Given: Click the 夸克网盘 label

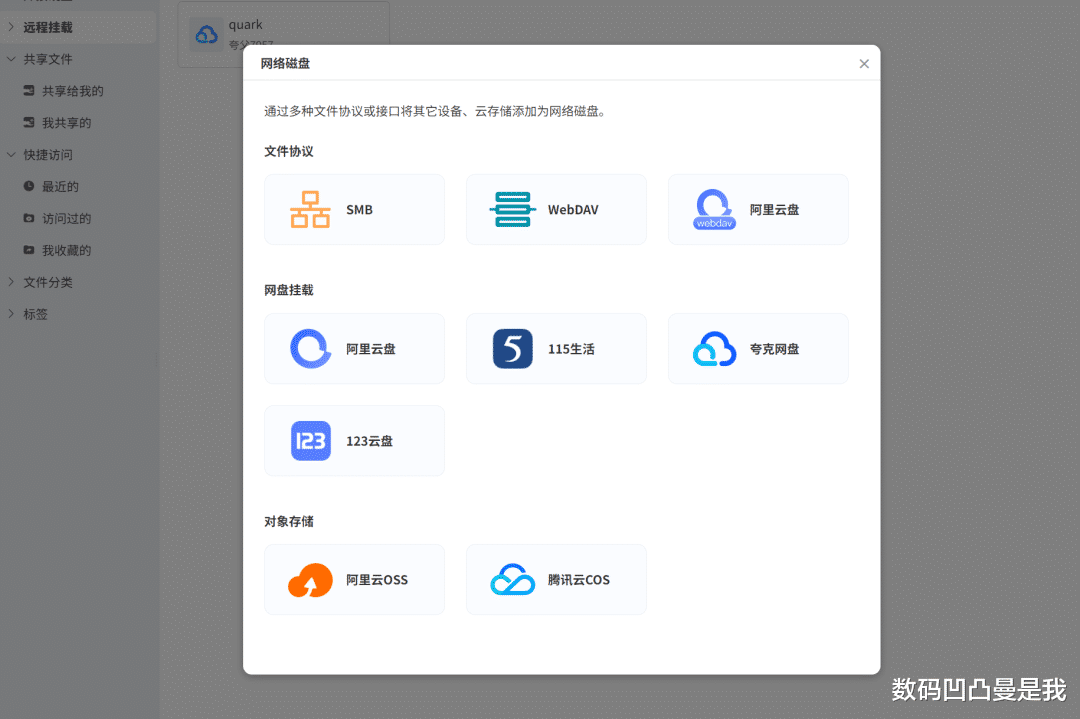Looking at the screenshot, I should (x=774, y=349).
